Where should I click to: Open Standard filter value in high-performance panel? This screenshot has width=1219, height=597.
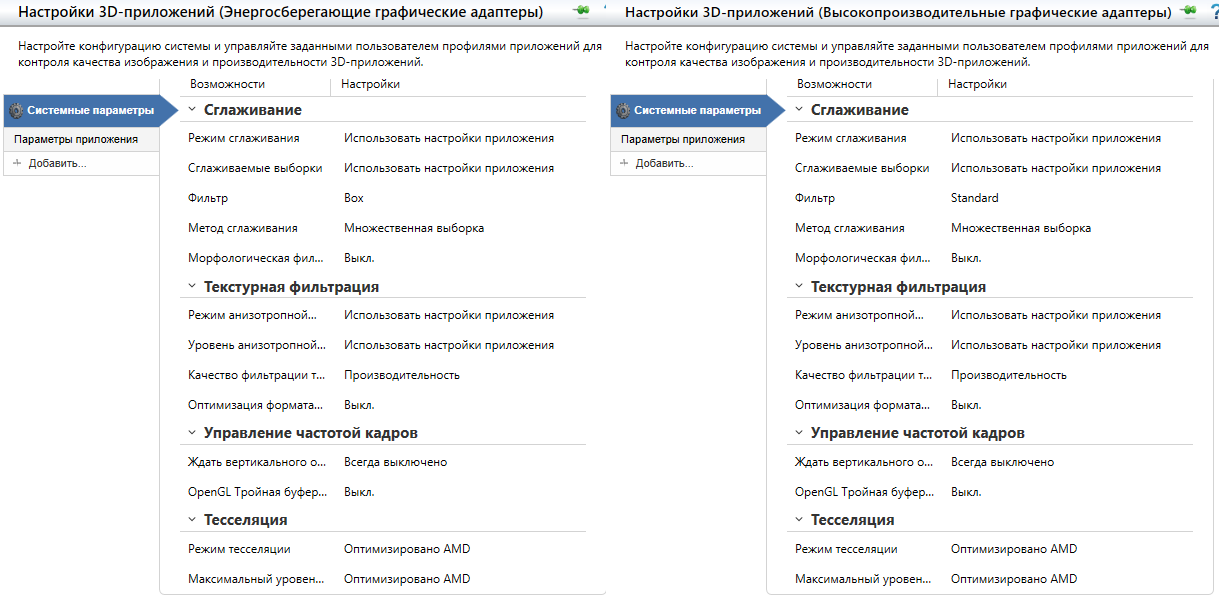click(x=975, y=198)
